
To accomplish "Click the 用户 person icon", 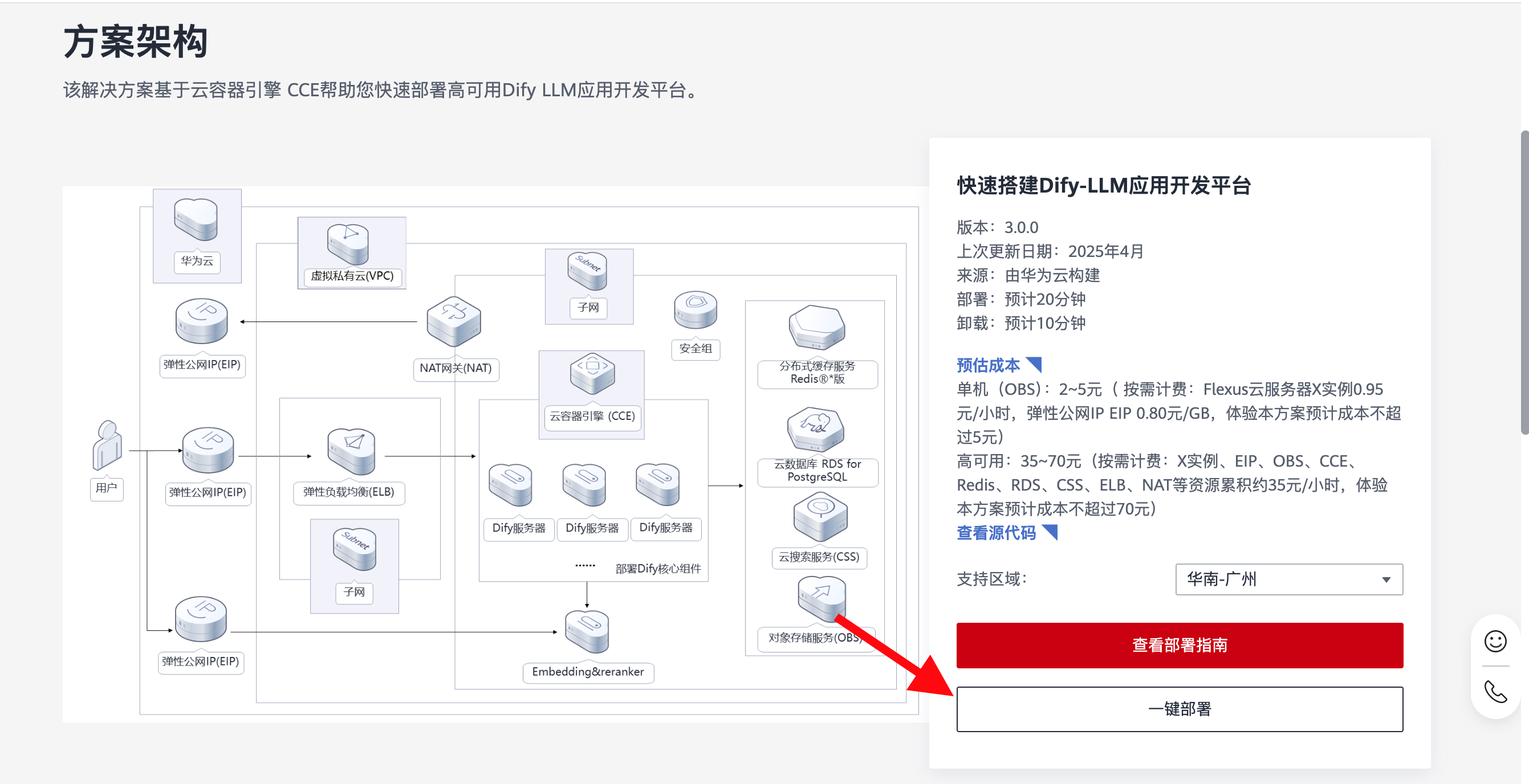I will [107, 445].
